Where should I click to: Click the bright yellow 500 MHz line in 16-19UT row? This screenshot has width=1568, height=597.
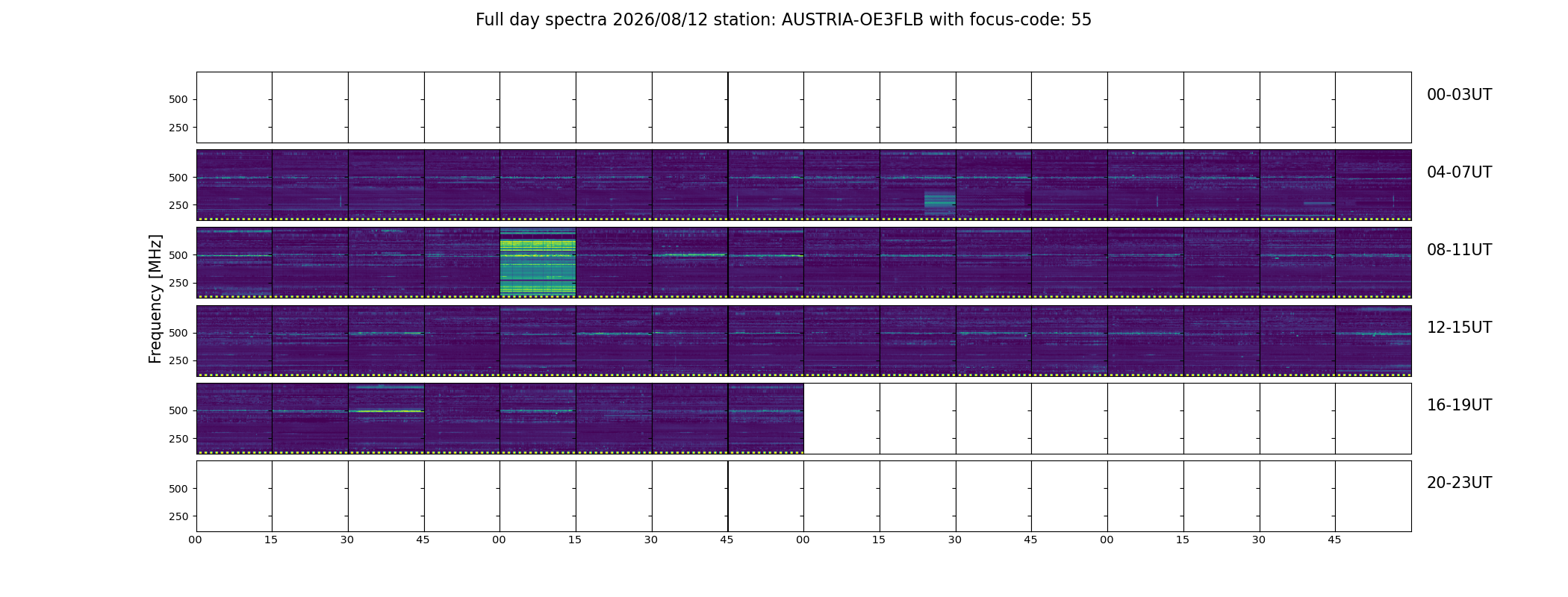pos(386,411)
